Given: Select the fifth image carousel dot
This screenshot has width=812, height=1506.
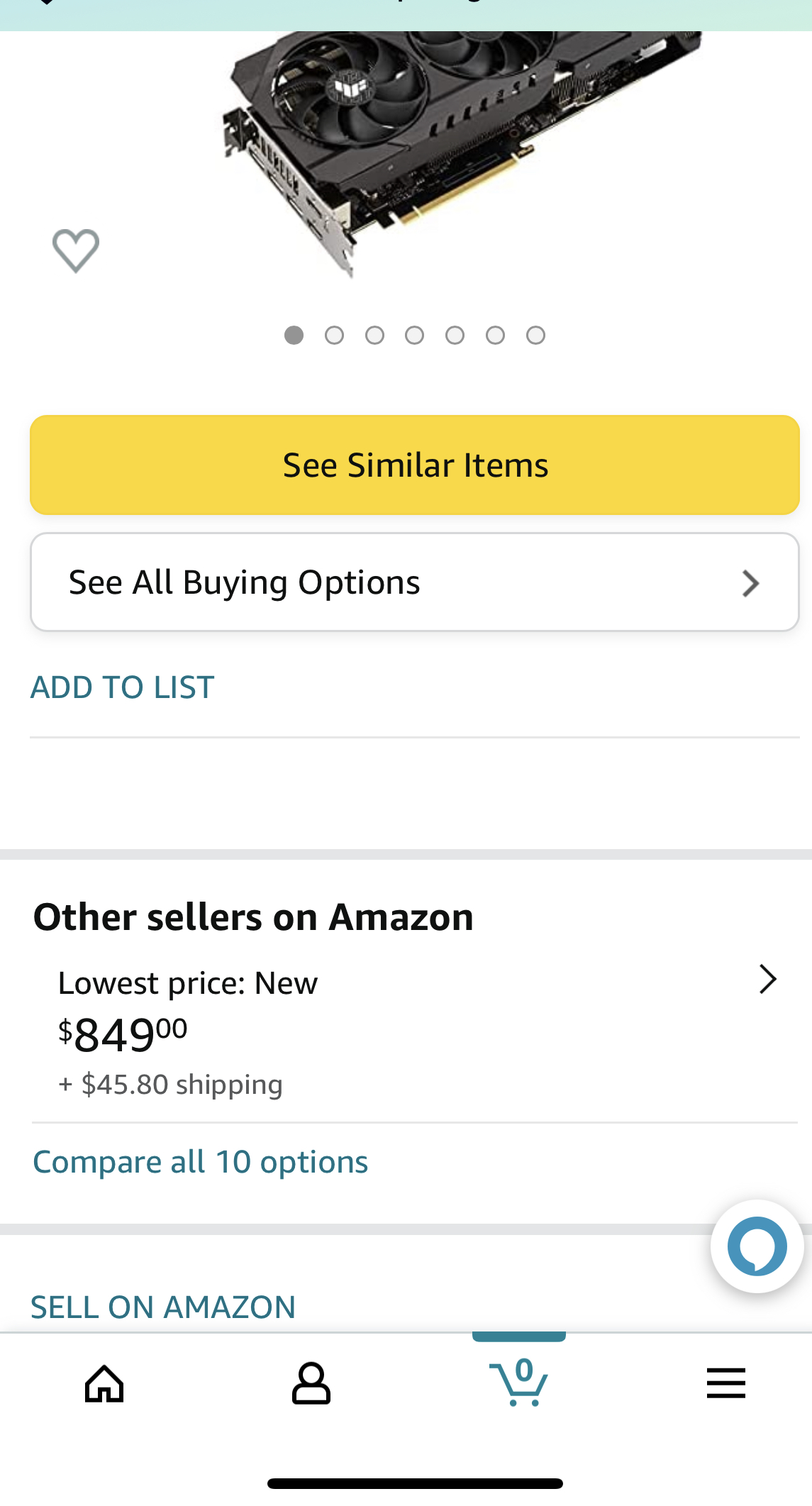Looking at the screenshot, I should click(455, 335).
